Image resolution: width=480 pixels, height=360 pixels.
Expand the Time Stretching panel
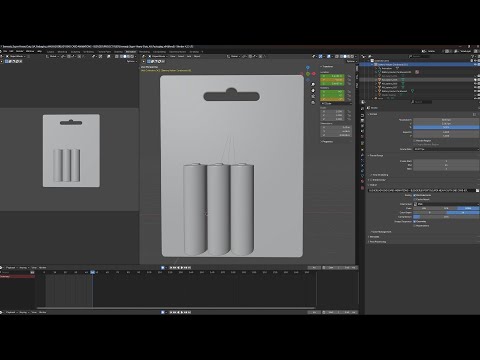tap(380, 175)
